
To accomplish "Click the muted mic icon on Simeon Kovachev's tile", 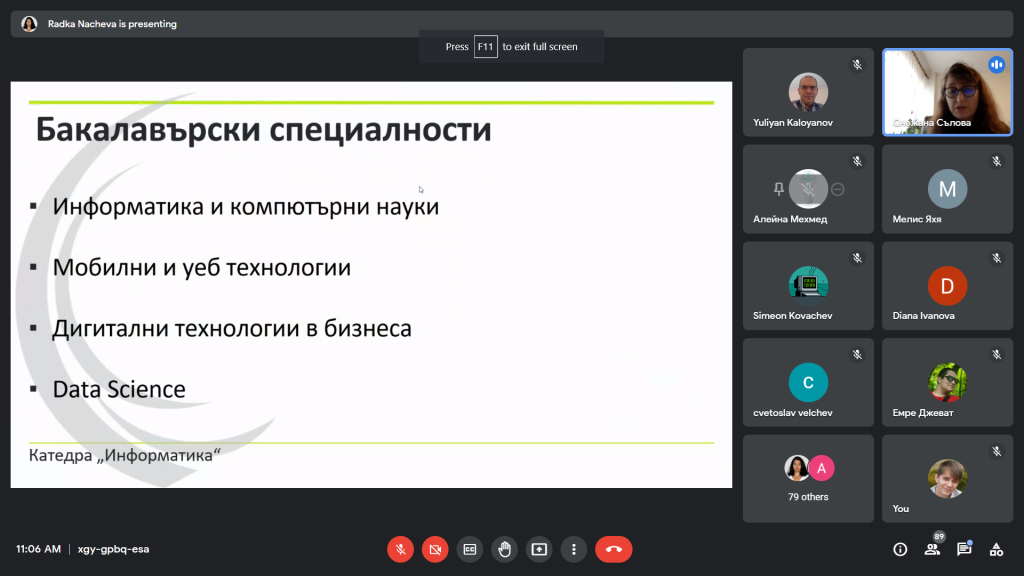I will 857,258.
